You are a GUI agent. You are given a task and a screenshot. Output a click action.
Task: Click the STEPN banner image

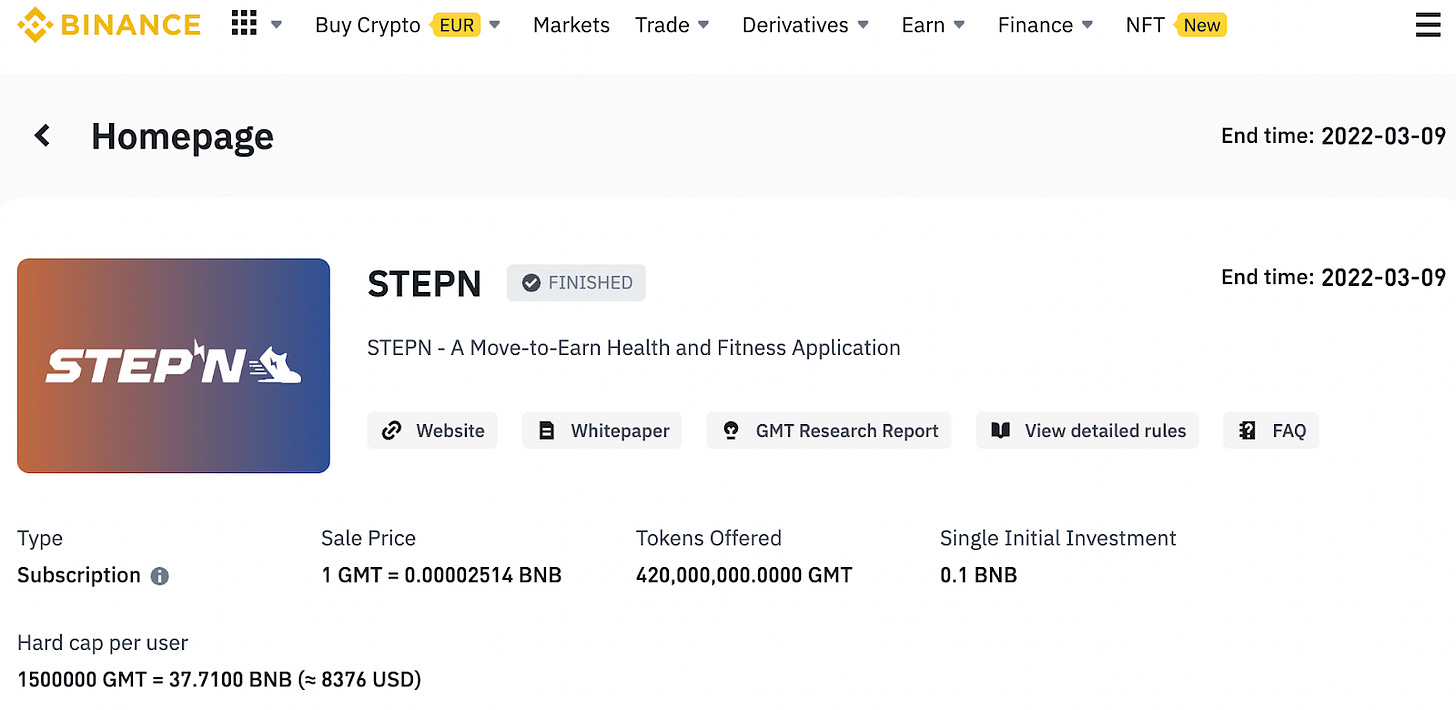click(x=173, y=365)
